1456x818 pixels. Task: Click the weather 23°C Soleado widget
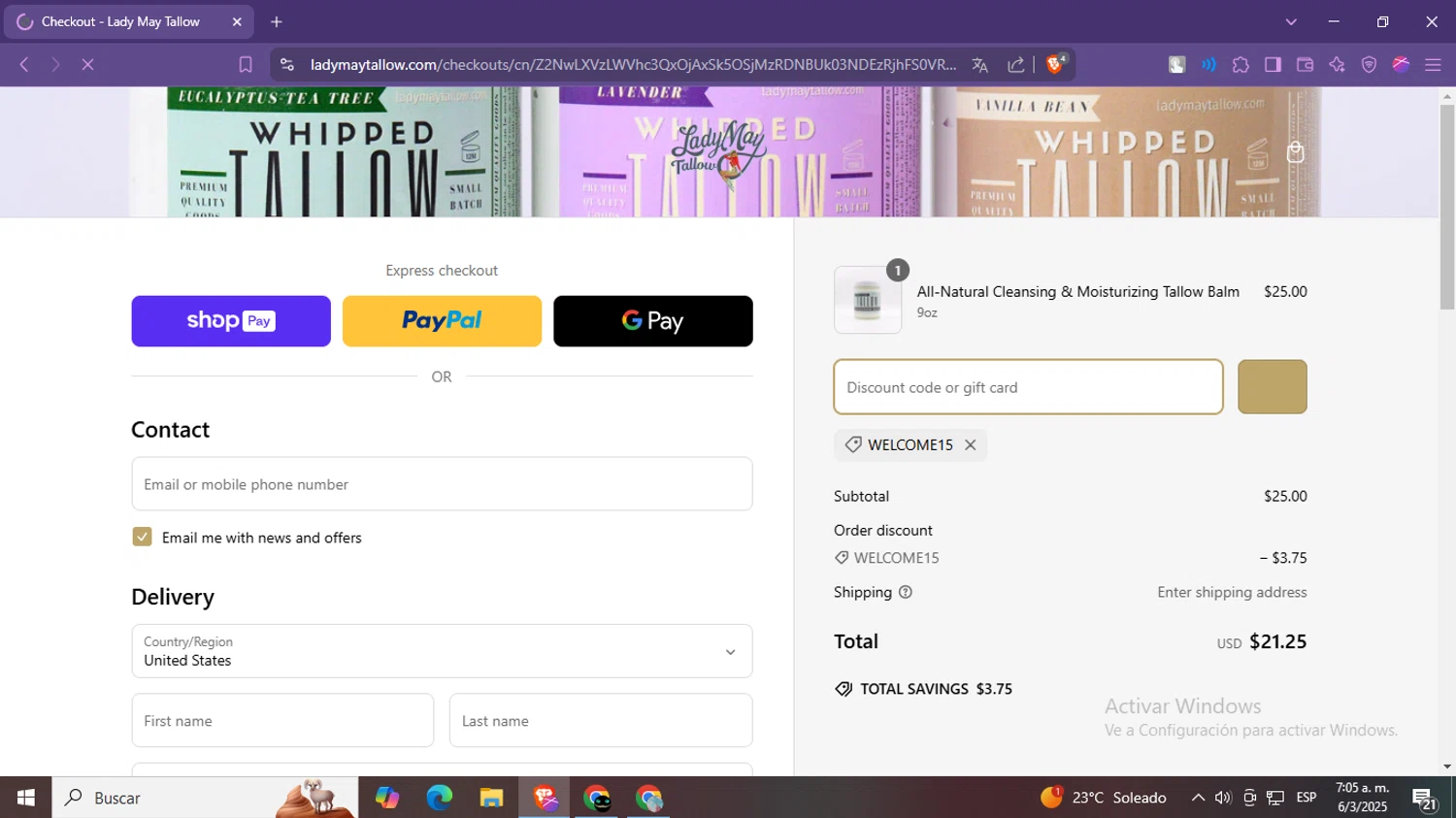point(1104,798)
